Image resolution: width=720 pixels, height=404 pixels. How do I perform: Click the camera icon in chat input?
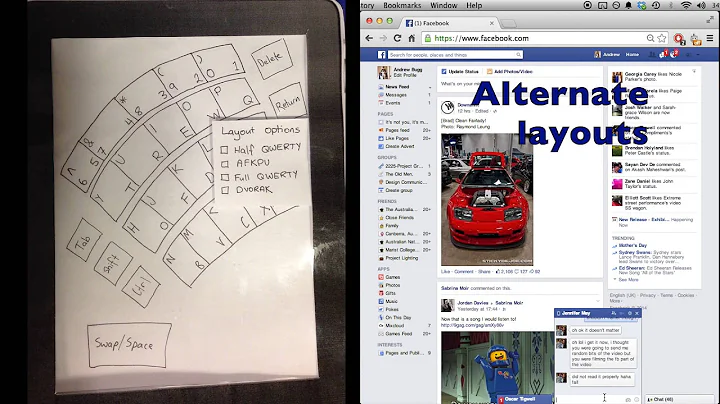click(x=628, y=400)
